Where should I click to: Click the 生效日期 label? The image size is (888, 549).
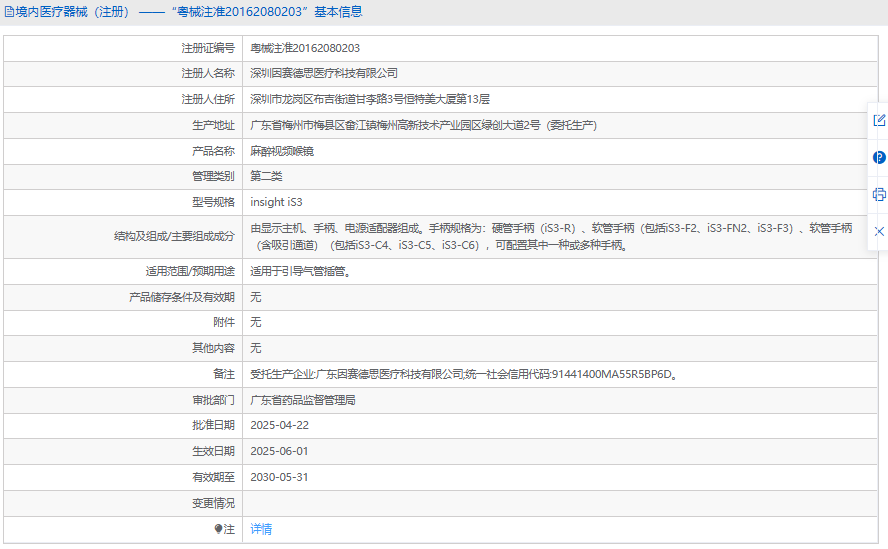(x=213, y=452)
